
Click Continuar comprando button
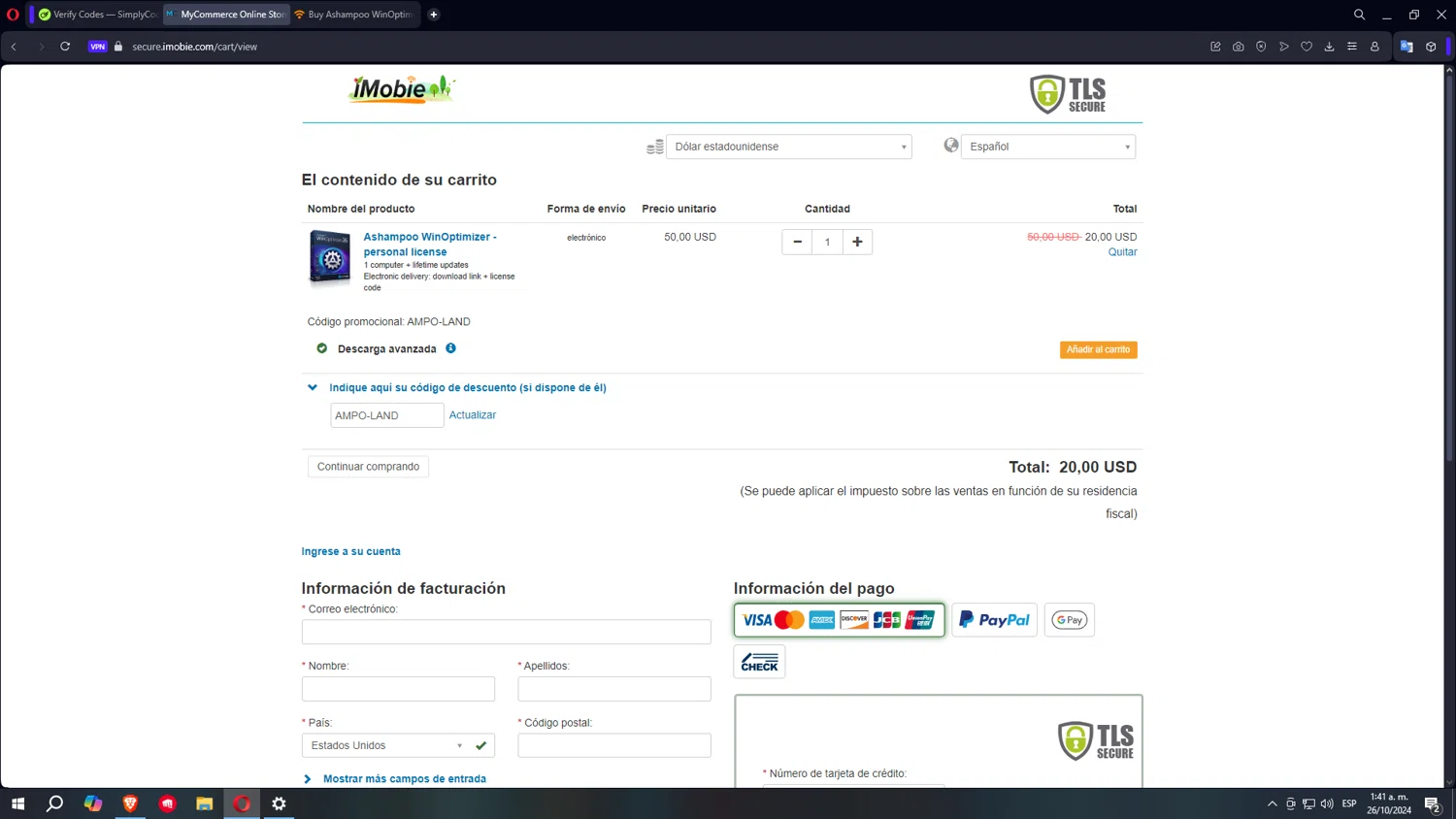368,467
